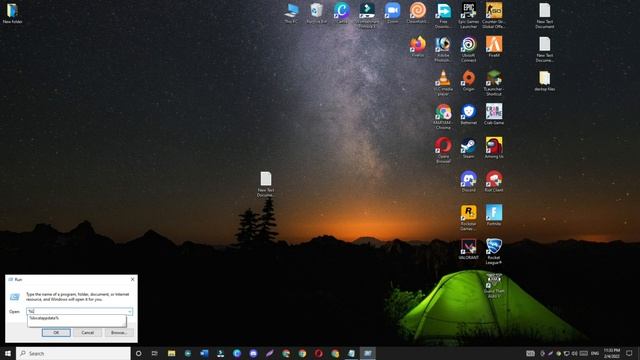This screenshot has width=640, height=360.
Task: Select the orange spiral desktop shortcut
Action: tap(418, 13)
